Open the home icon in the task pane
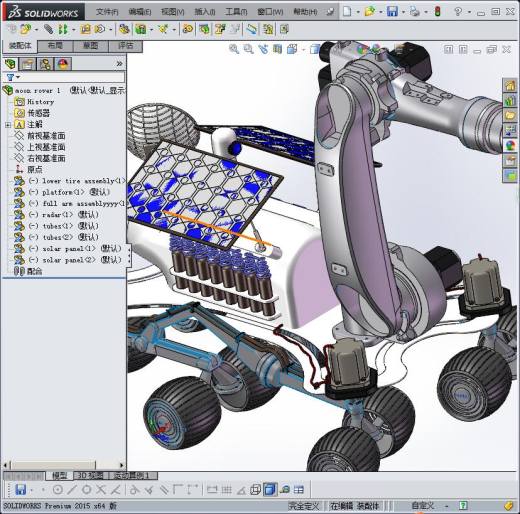Screen dimensions: 520x514 (510, 85)
